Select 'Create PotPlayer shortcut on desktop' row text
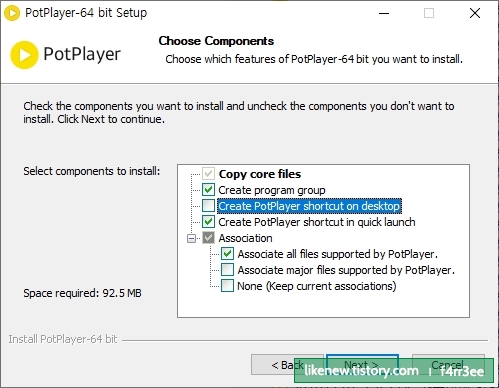 pyautogui.click(x=309, y=206)
